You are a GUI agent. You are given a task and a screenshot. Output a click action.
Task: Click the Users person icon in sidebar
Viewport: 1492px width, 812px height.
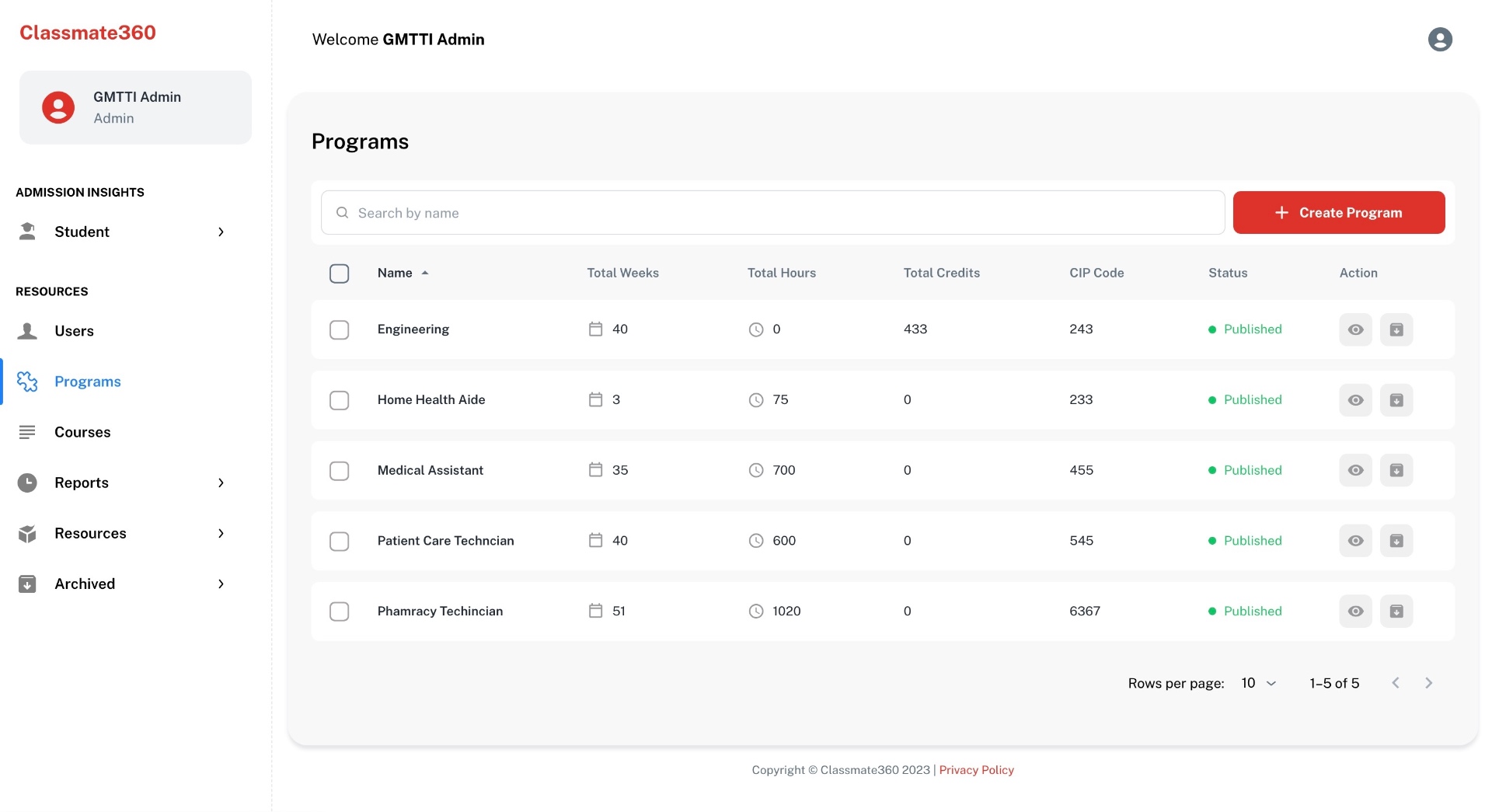[27, 331]
